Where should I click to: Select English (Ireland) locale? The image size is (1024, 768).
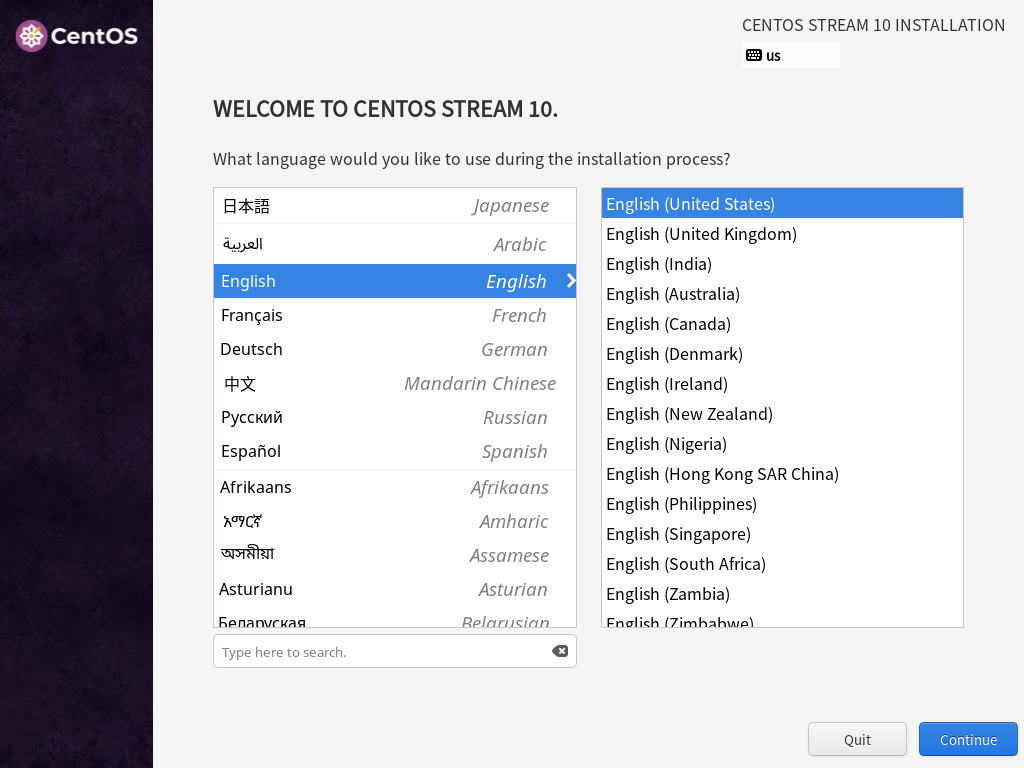click(782, 384)
